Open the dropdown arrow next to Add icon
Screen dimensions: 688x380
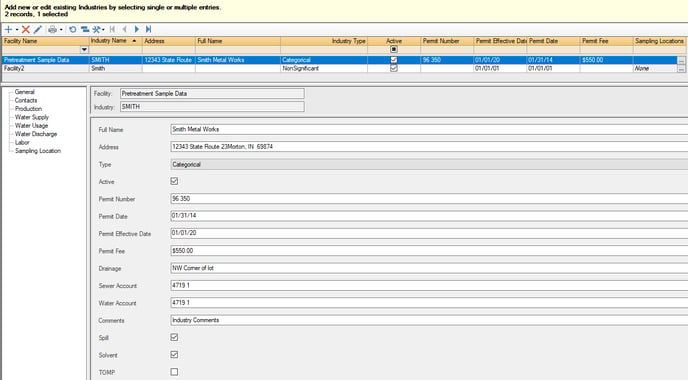[x=17, y=29]
